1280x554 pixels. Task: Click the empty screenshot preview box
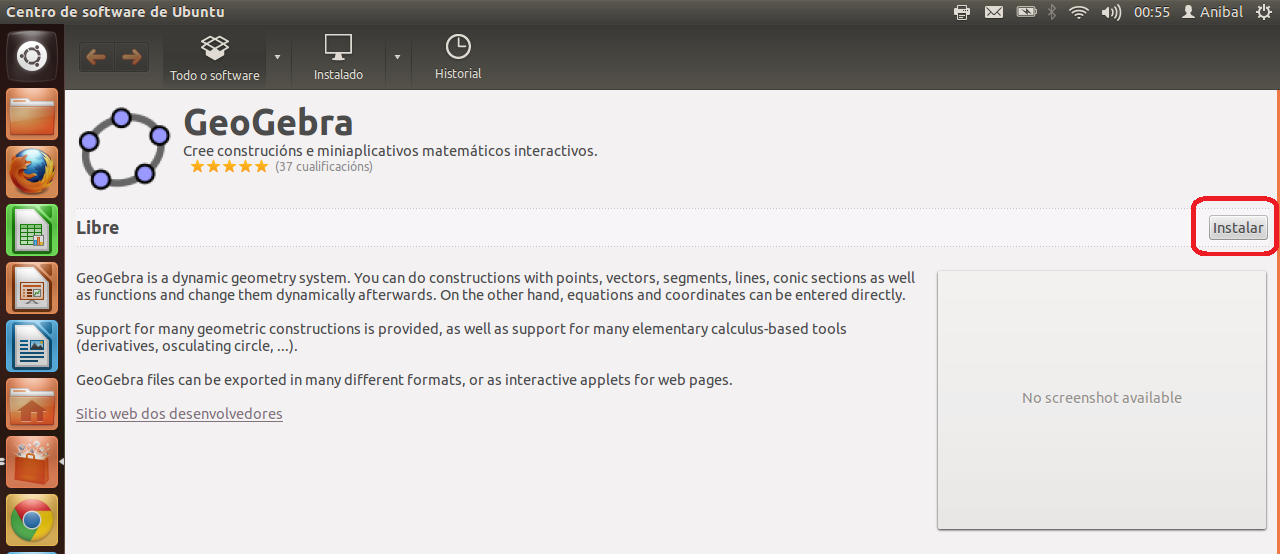[1101, 399]
